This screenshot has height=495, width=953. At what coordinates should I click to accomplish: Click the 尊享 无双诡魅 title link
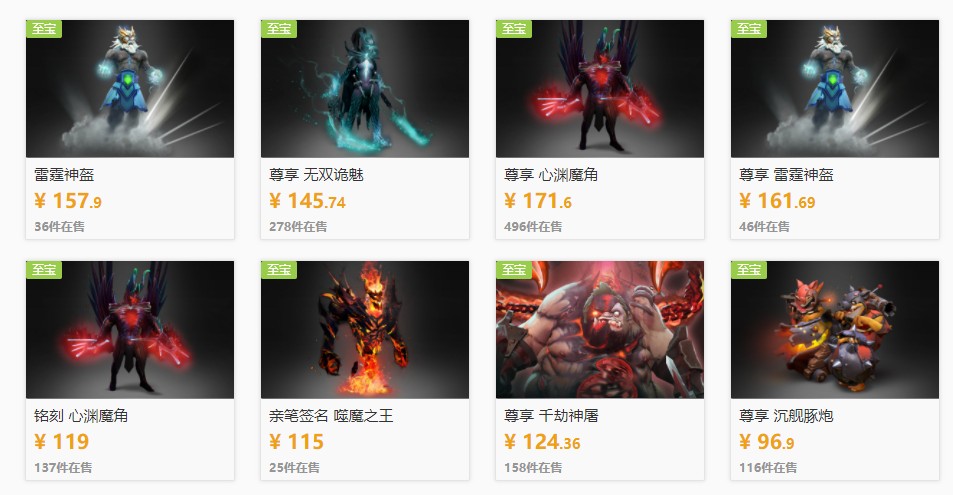click(x=316, y=175)
